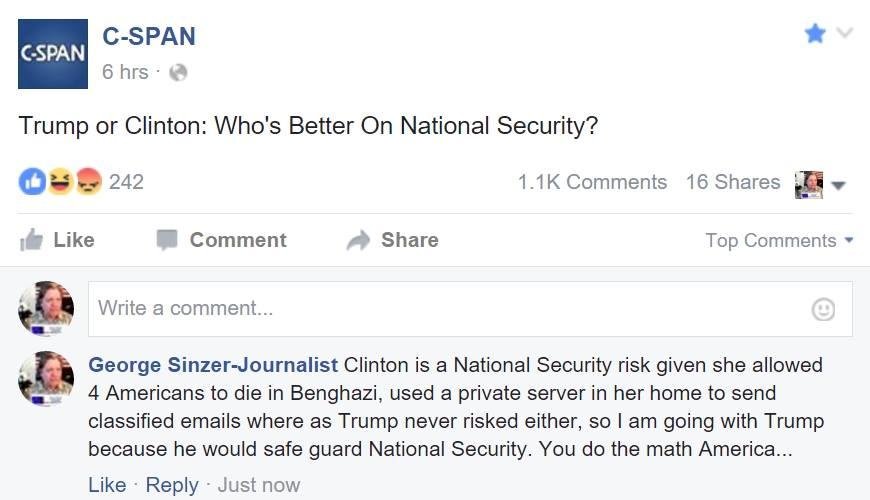Expand the Top Comments sort dropdown
The height and width of the screenshot is (500, 870).
pyautogui.click(x=779, y=240)
